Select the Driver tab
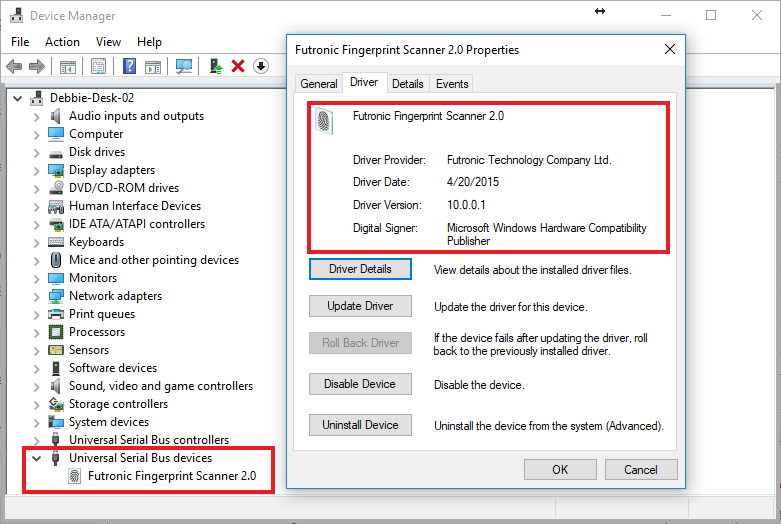The width and height of the screenshot is (781, 524). click(364, 82)
